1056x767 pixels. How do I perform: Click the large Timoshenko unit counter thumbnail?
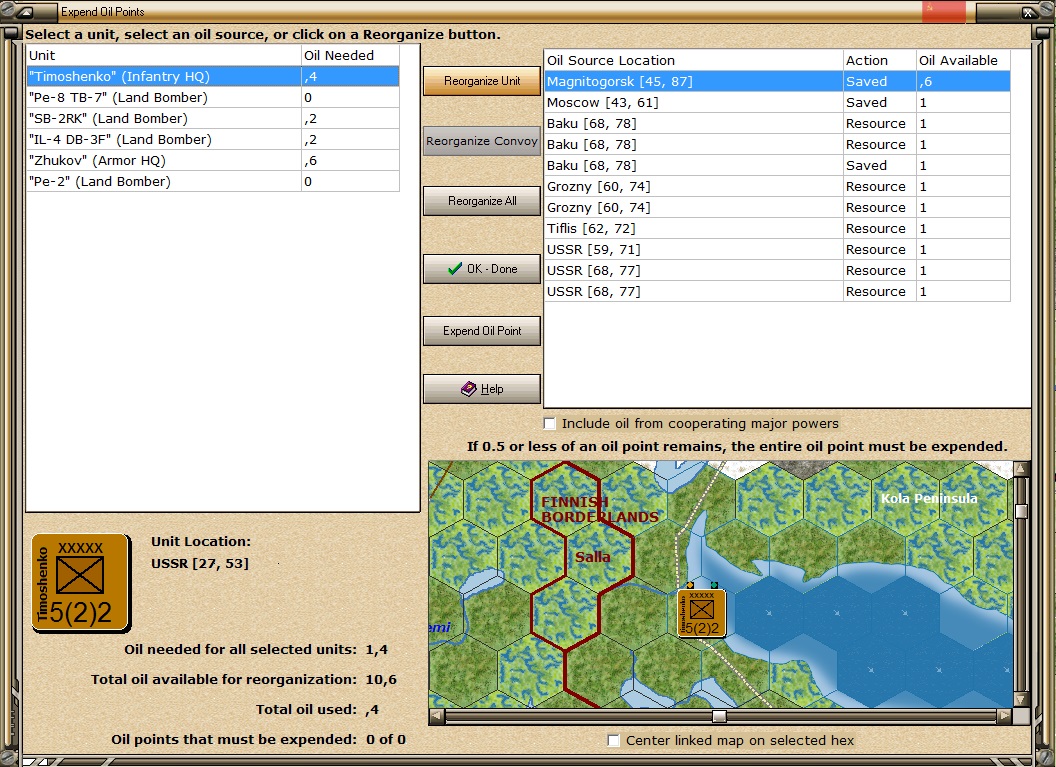[x=81, y=582]
